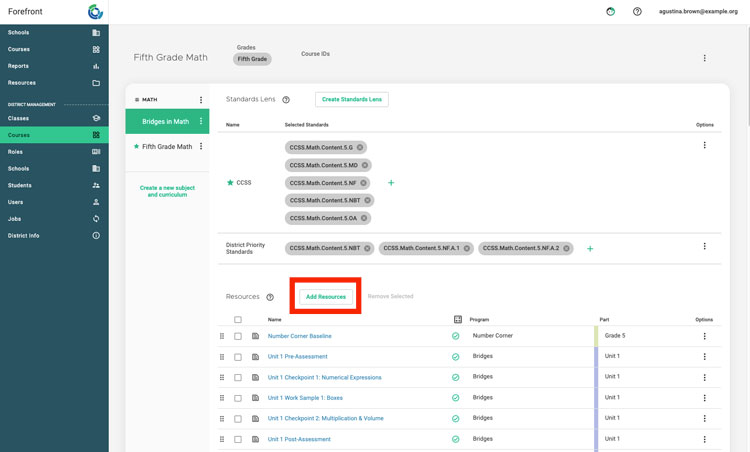Viewport: 750px width, 452px height.
Task: Toggle the select-all resources checkbox
Action: click(238, 320)
